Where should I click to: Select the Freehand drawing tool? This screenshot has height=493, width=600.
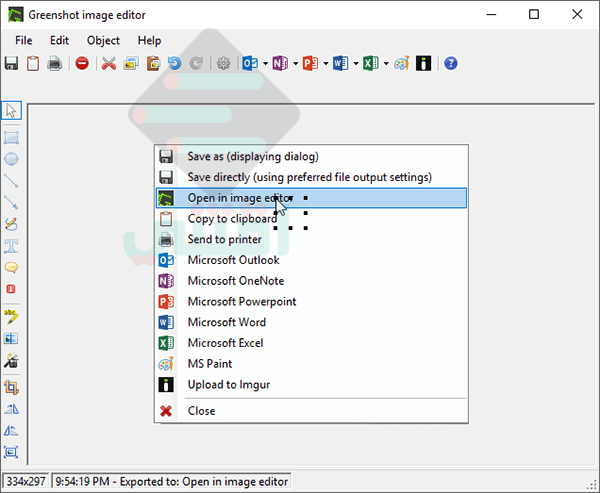(11, 224)
